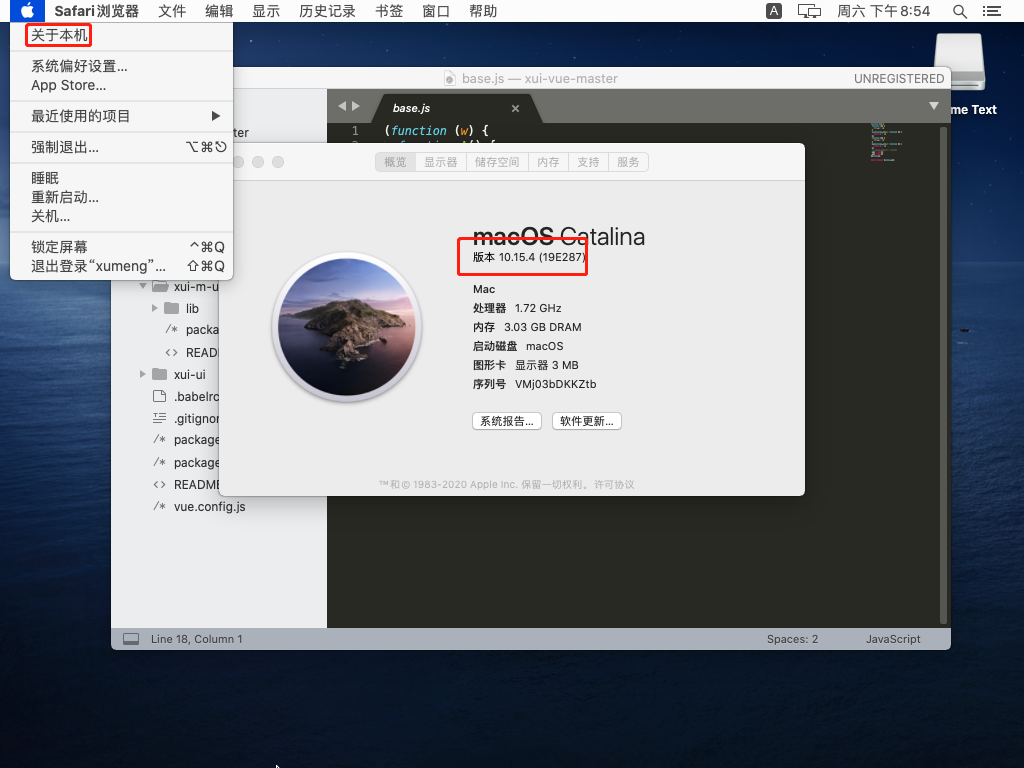Open the Notification Center list icon

click(x=991, y=11)
